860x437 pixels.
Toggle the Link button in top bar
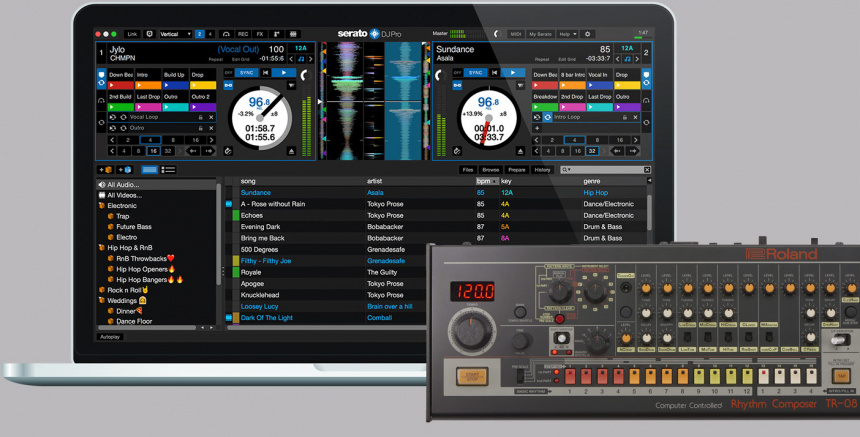pyautogui.click(x=133, y=34)
